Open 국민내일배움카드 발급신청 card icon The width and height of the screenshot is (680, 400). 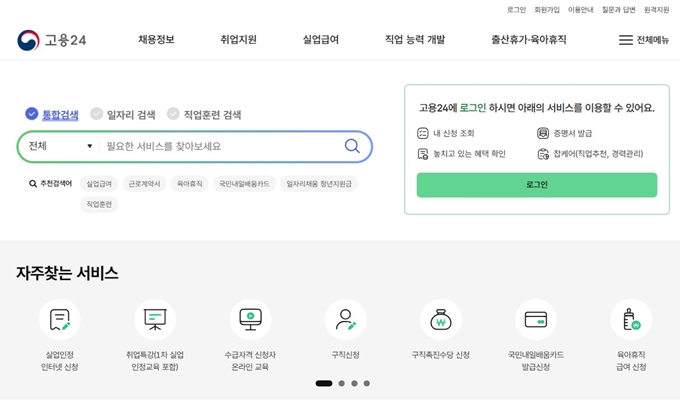[x=536, y=320]
